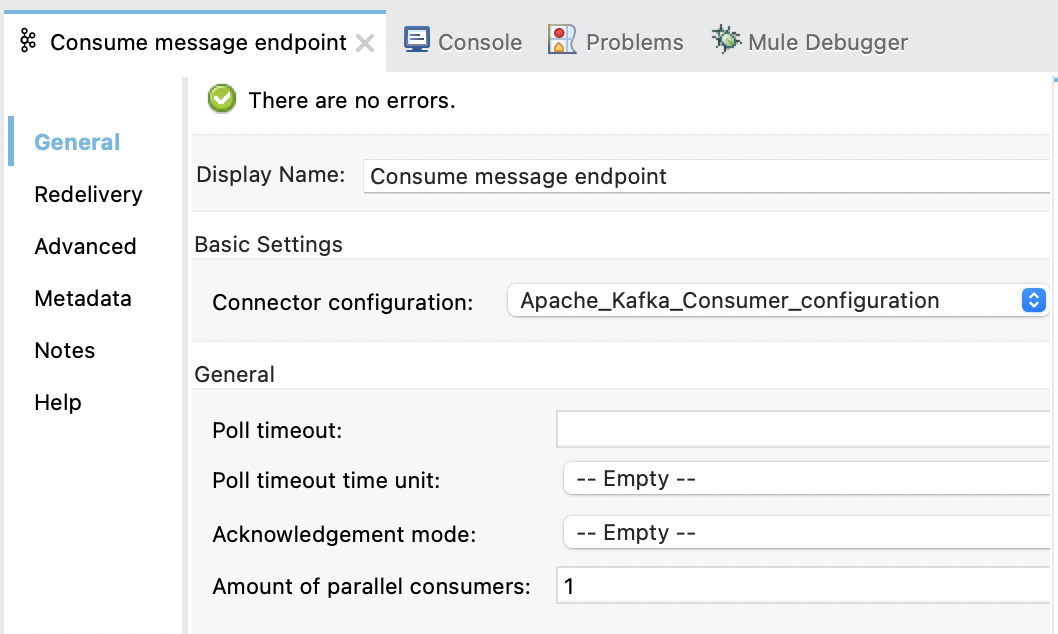The image size is (1058, 634).
Task: Open the Help section
Action: (57, 402)
